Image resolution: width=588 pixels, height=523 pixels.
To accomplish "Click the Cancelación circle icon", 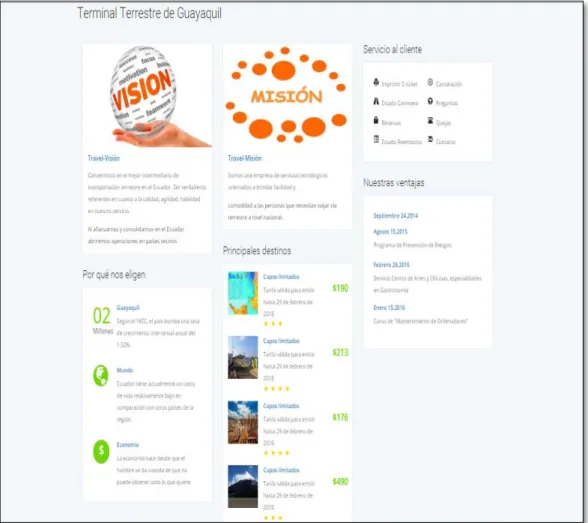I will point(430,82).
